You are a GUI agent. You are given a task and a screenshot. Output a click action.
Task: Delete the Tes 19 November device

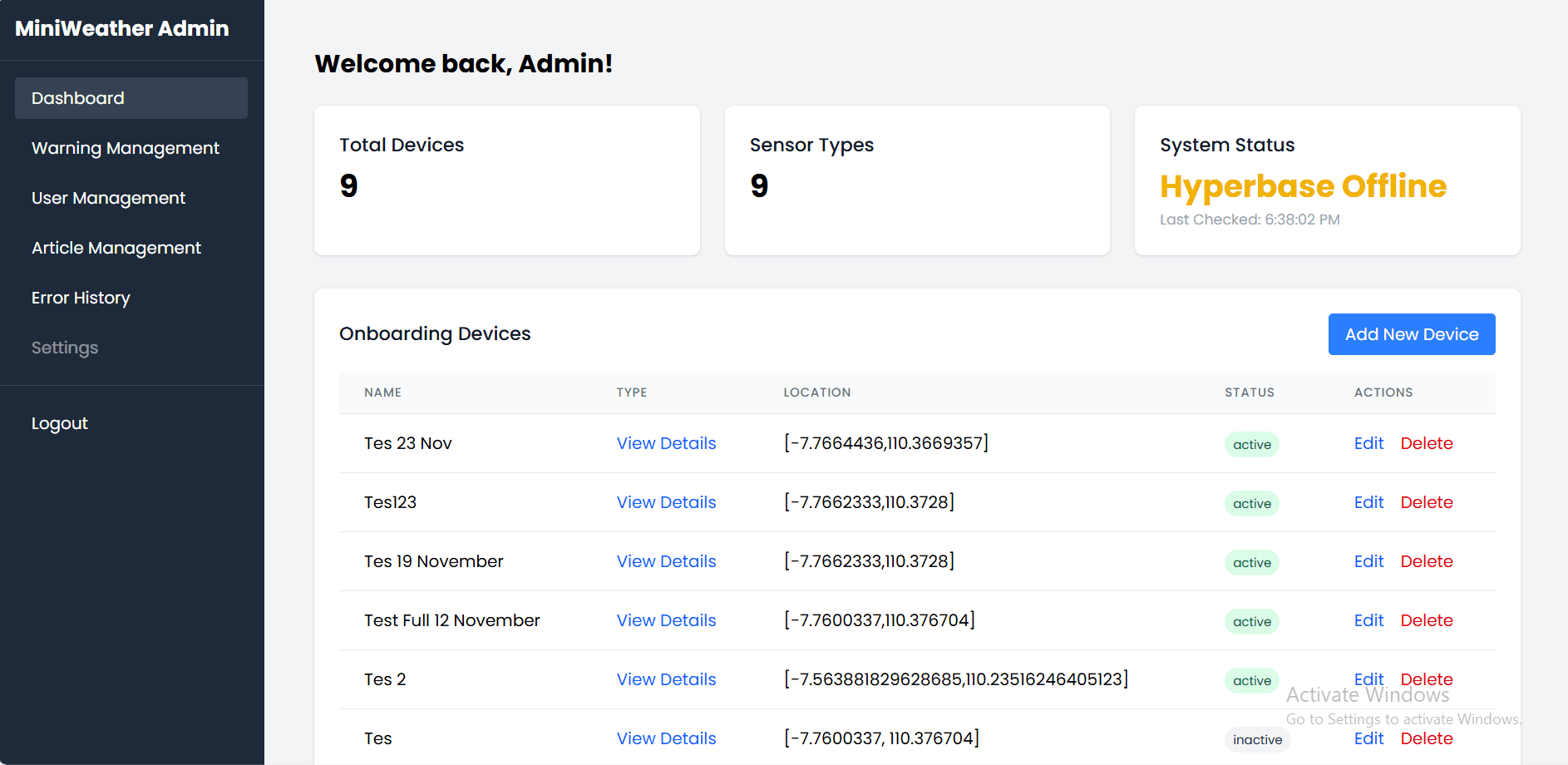coord(1426,561)
